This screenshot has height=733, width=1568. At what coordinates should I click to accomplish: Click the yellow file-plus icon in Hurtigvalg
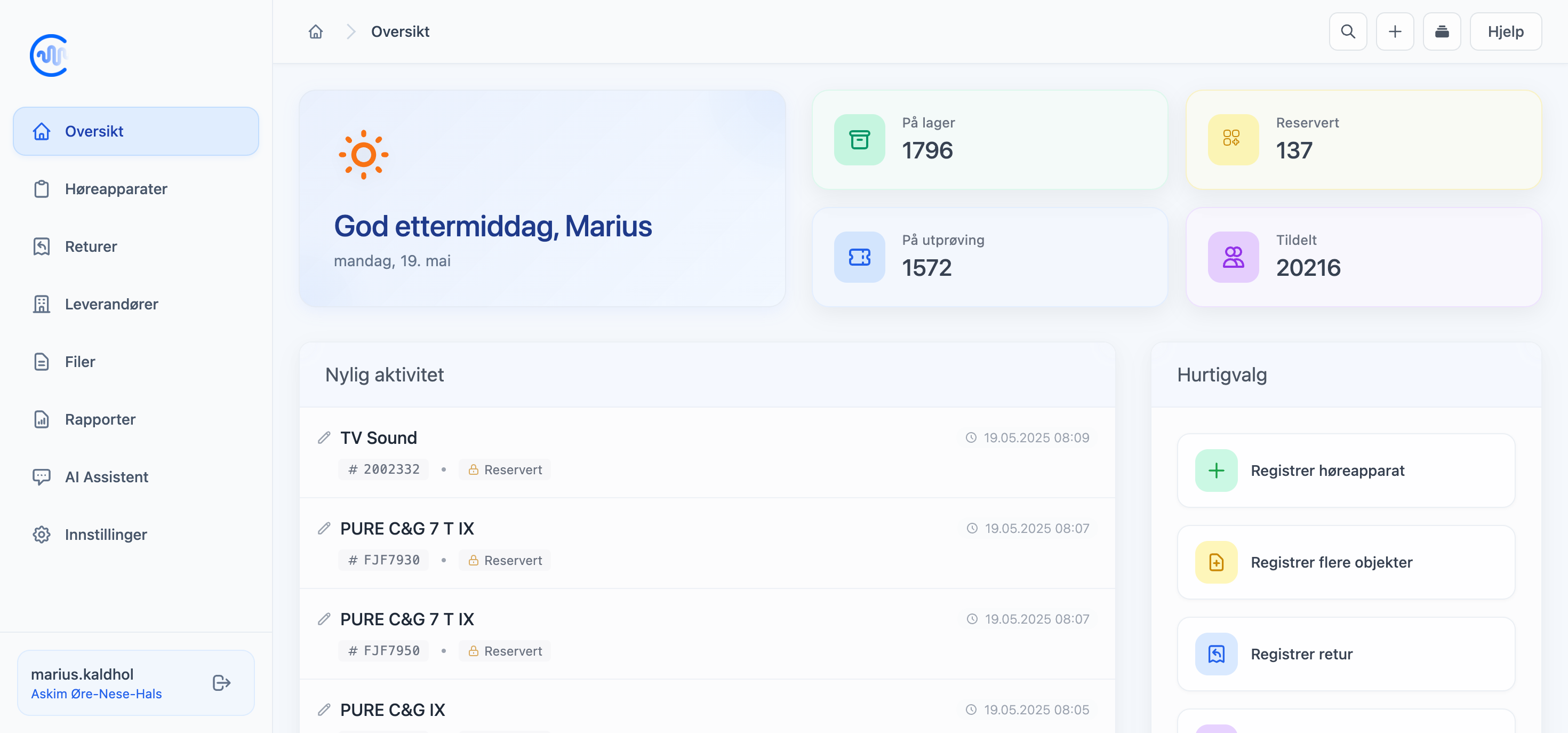1216,562
